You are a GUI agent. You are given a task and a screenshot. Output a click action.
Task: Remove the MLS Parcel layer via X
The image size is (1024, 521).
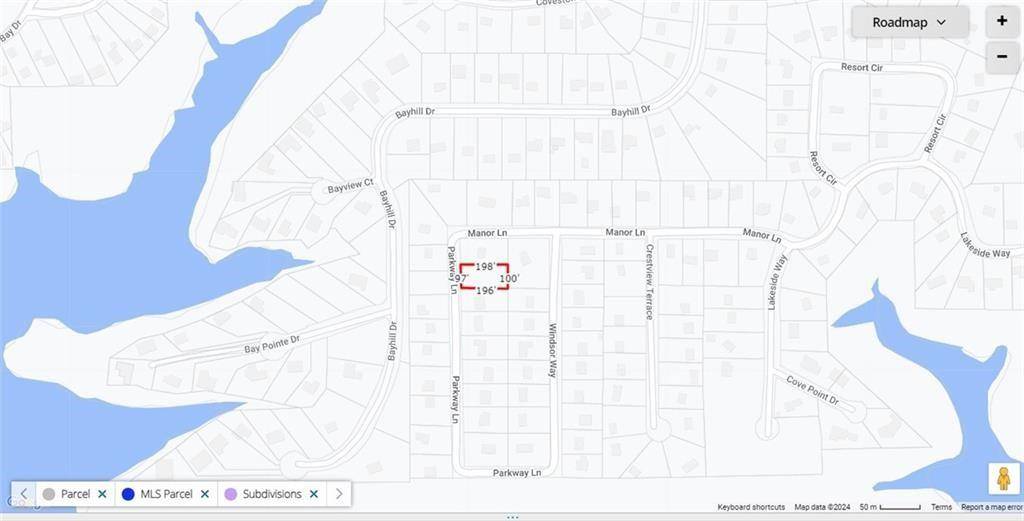click(x=205, y=494)
